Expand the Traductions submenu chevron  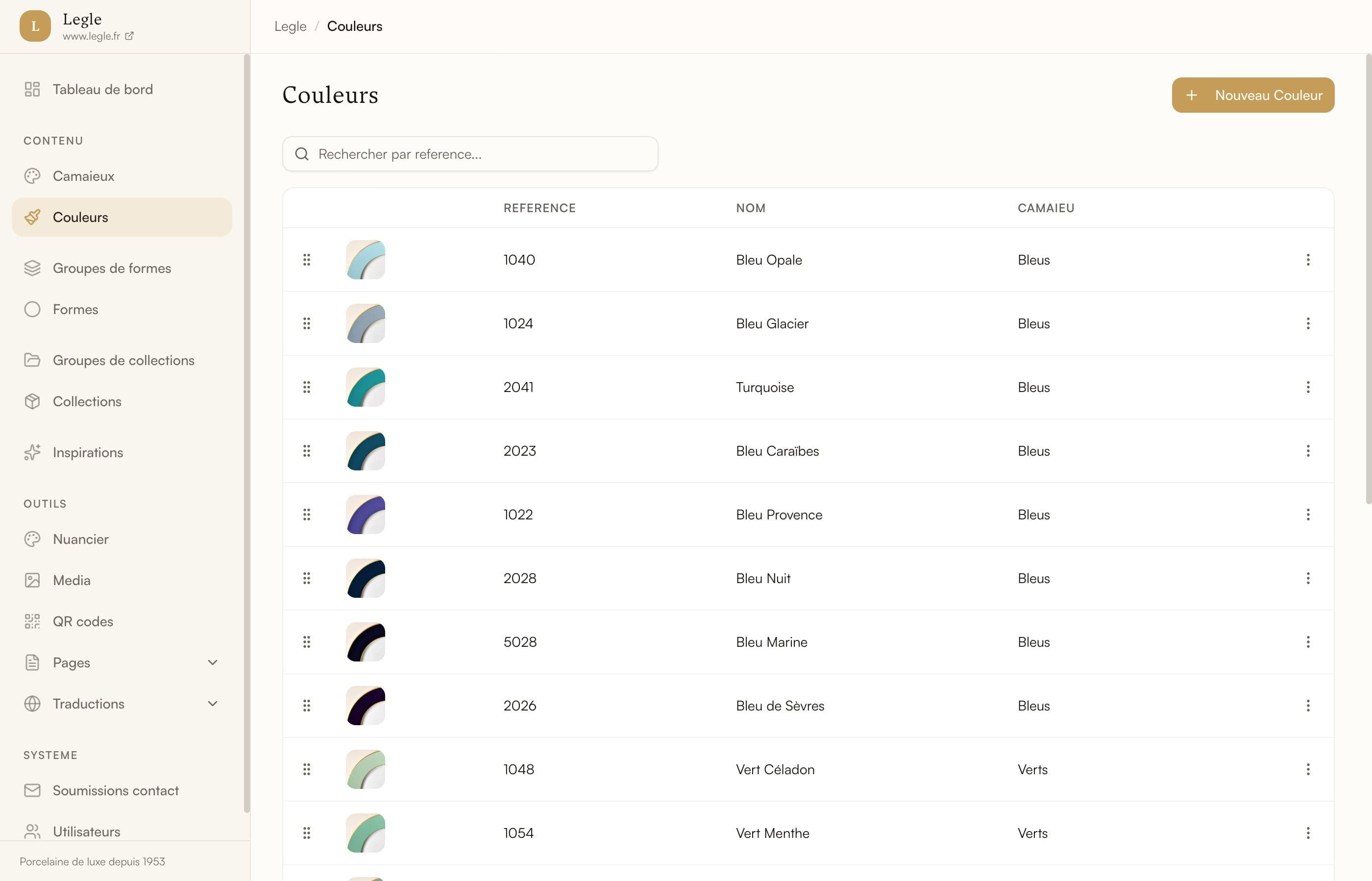pyautogui.click(x=212, y=704)
